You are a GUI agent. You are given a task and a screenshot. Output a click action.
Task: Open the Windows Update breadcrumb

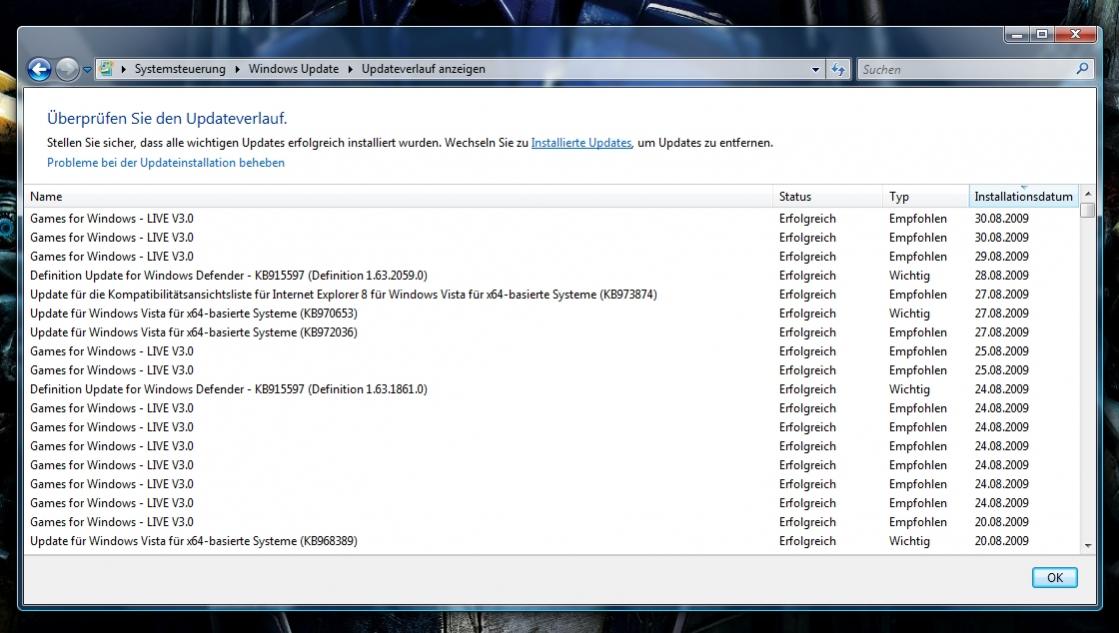pyautogui.click(x=293, y=69)
